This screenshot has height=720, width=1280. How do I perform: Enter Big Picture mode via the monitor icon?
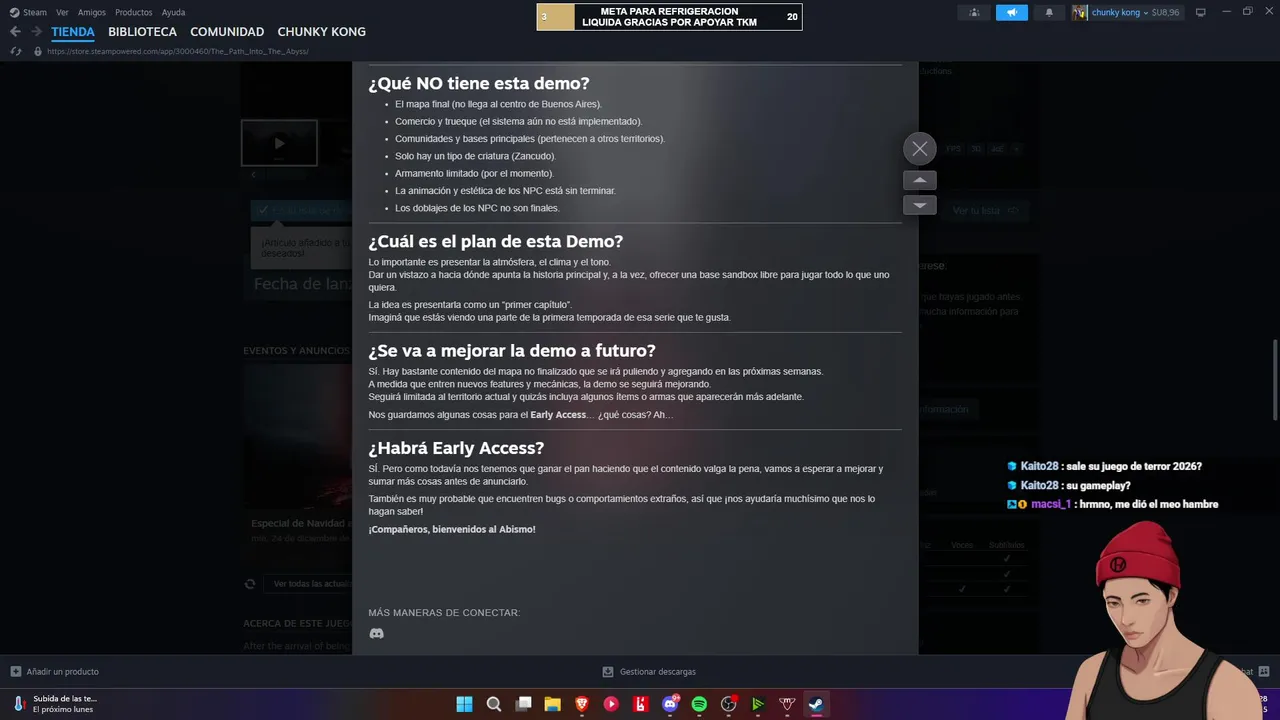[x=1201, y=12]
